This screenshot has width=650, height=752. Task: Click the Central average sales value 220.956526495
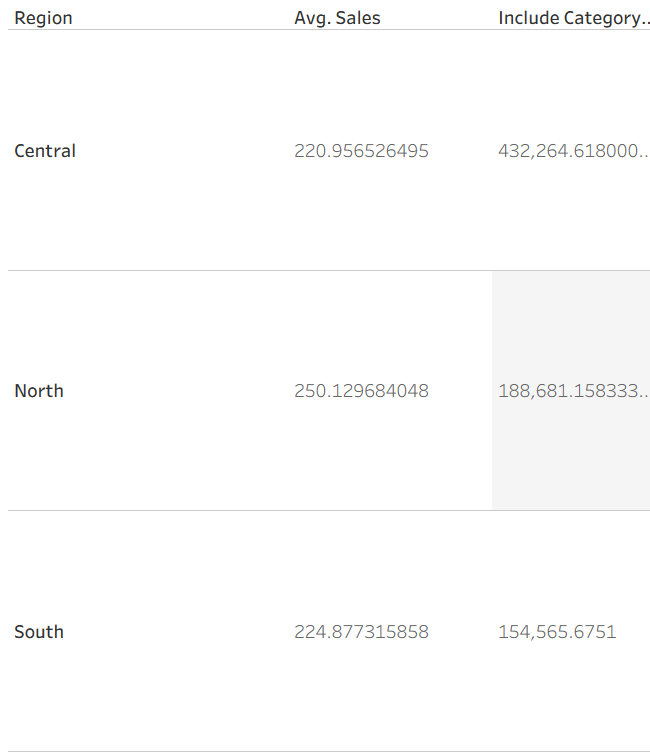(361, 151)
